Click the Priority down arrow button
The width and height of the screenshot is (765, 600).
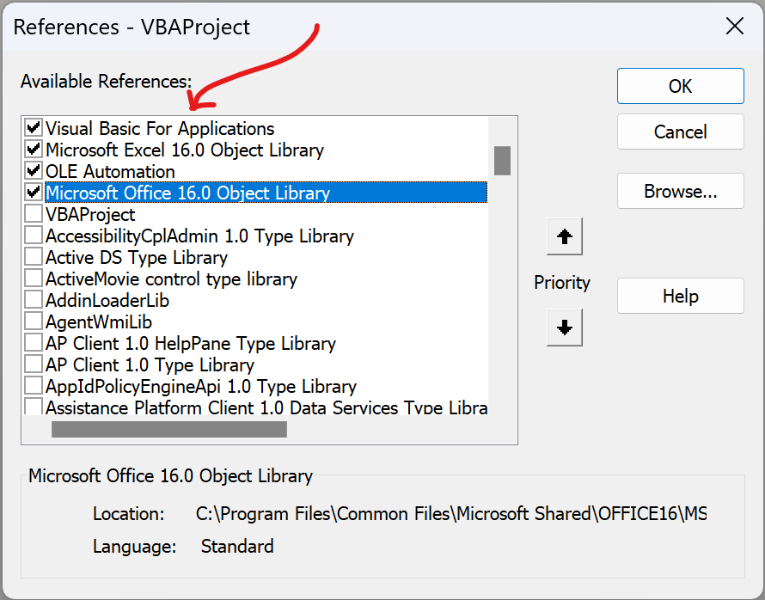click(564, 328)
